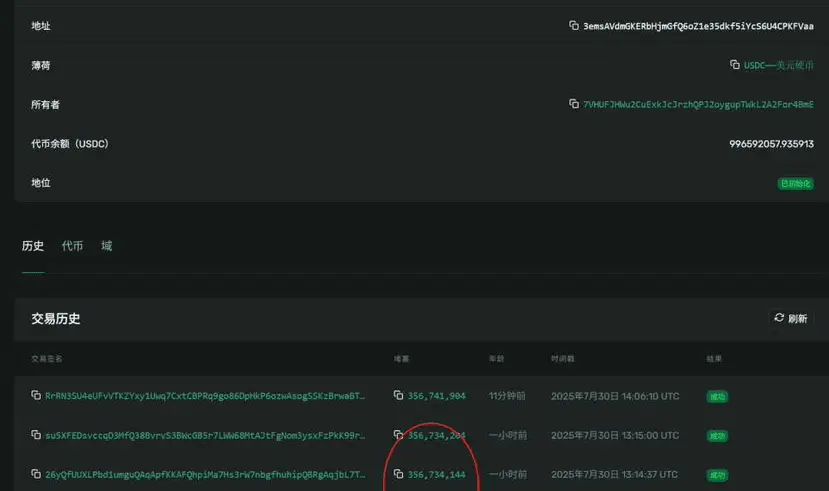Viewport: 829px width, 491px height.
Task: Click the 代币余额 (USDC) label
Action: point(70,144)
